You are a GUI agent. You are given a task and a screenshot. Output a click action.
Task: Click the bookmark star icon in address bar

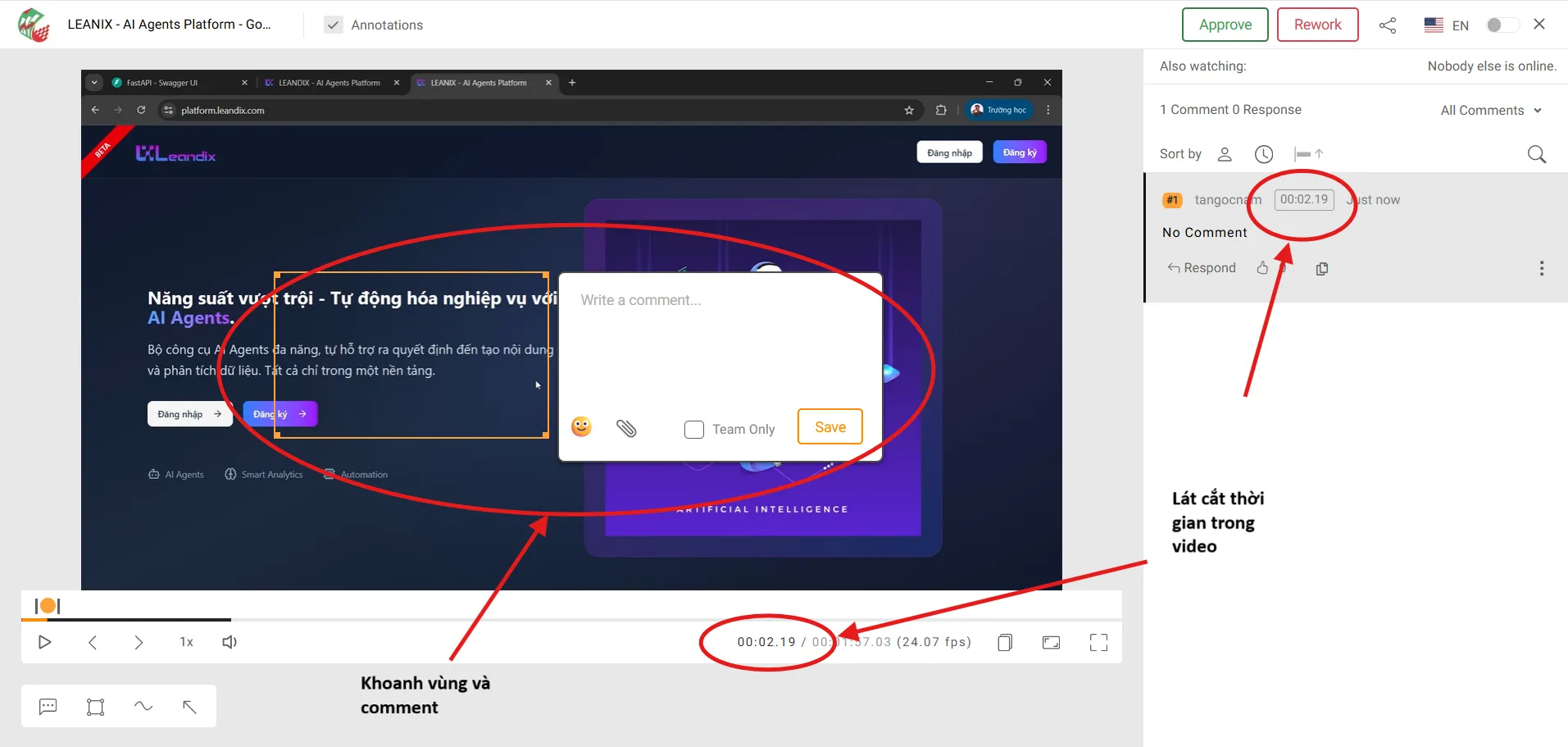909,110
